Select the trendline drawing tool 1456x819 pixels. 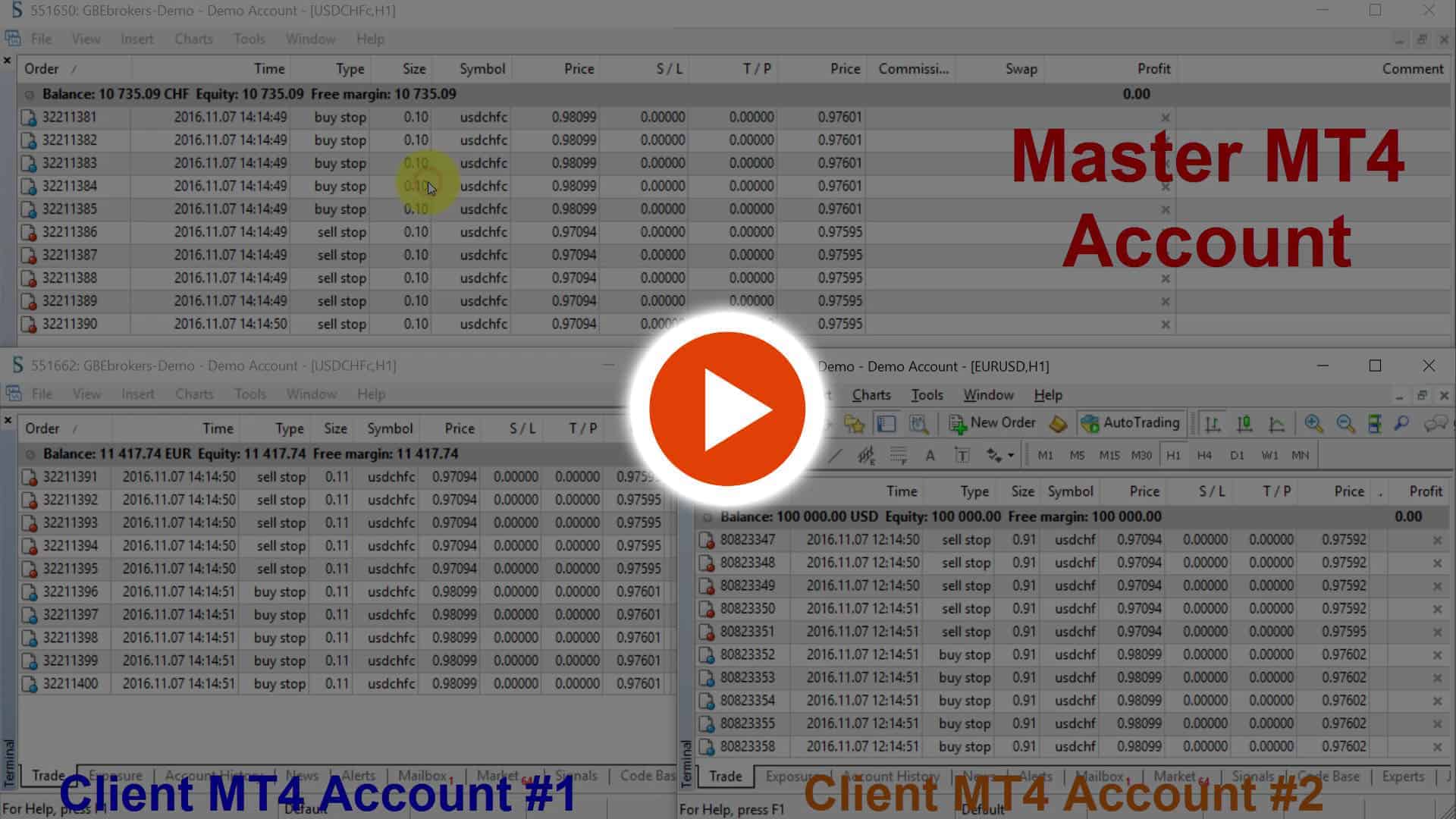point(835,455)
